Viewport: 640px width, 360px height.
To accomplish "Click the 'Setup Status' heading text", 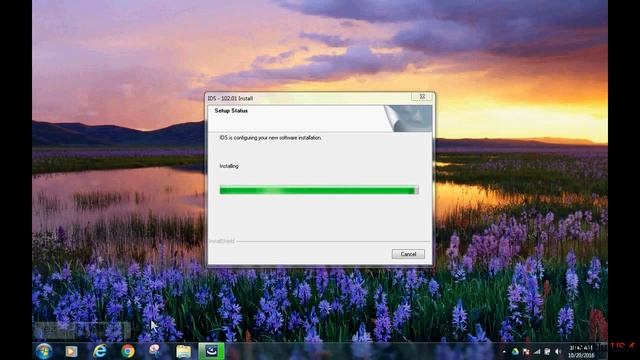I will tap(231, 111).
